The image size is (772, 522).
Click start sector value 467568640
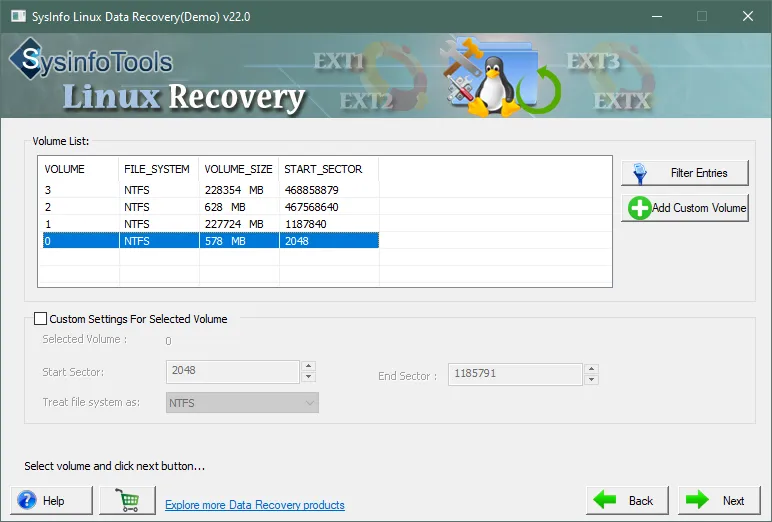[x=312, y=207]
